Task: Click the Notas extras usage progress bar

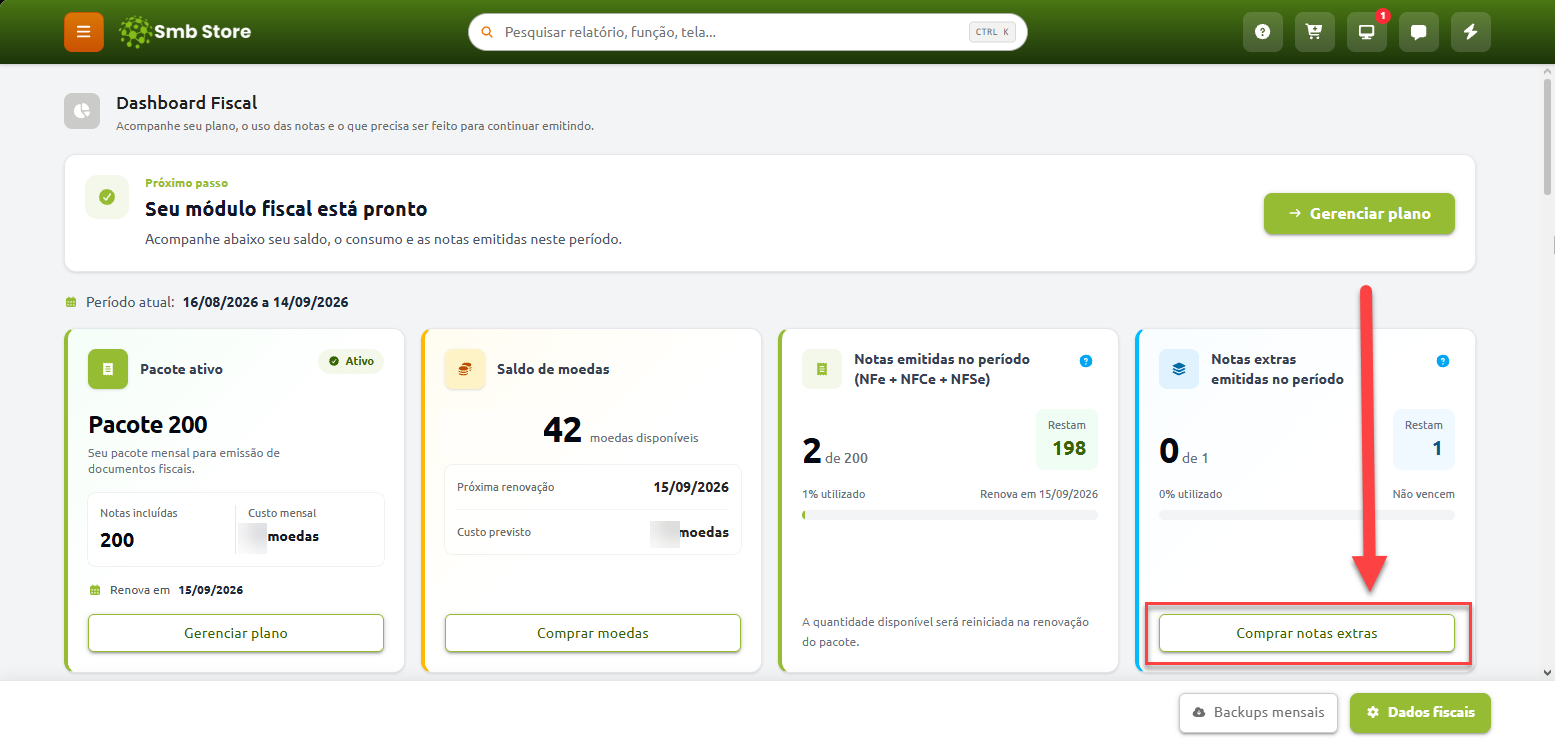Action: (x=1307, y=515)
